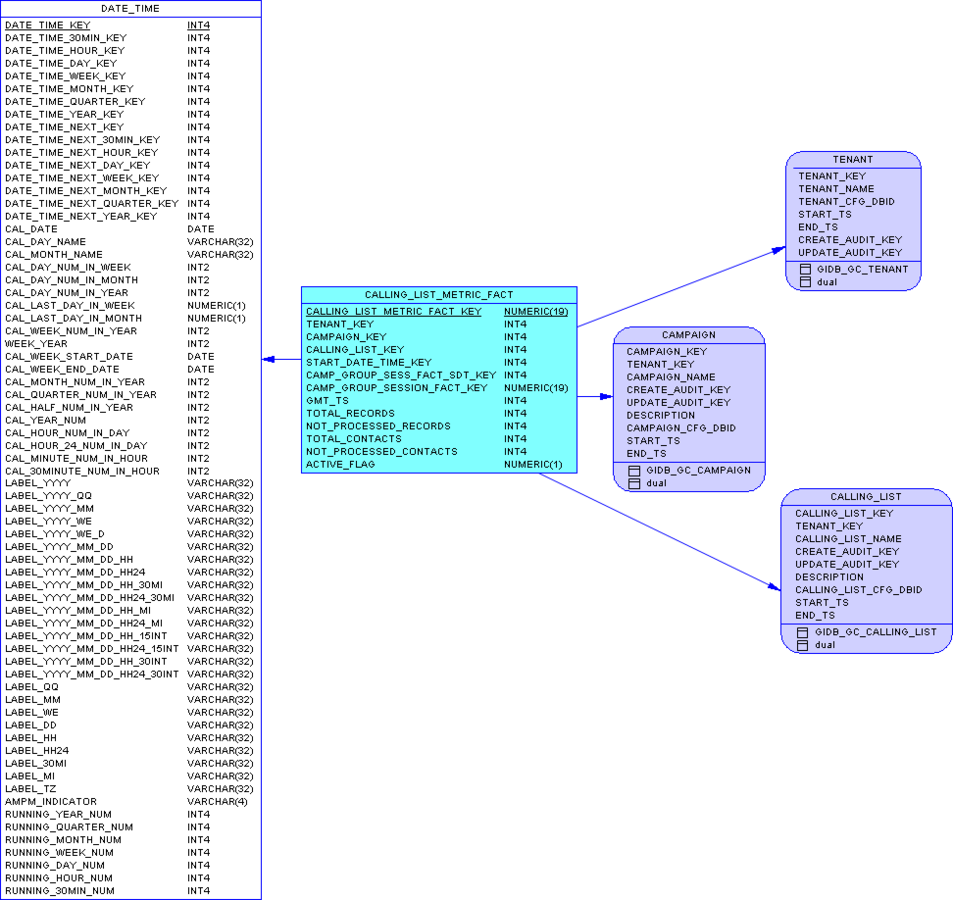This screenshot has width=953, height=900.
Task: Click the dual table icon in CALLING_LIST box
Action: pos(803,646)
